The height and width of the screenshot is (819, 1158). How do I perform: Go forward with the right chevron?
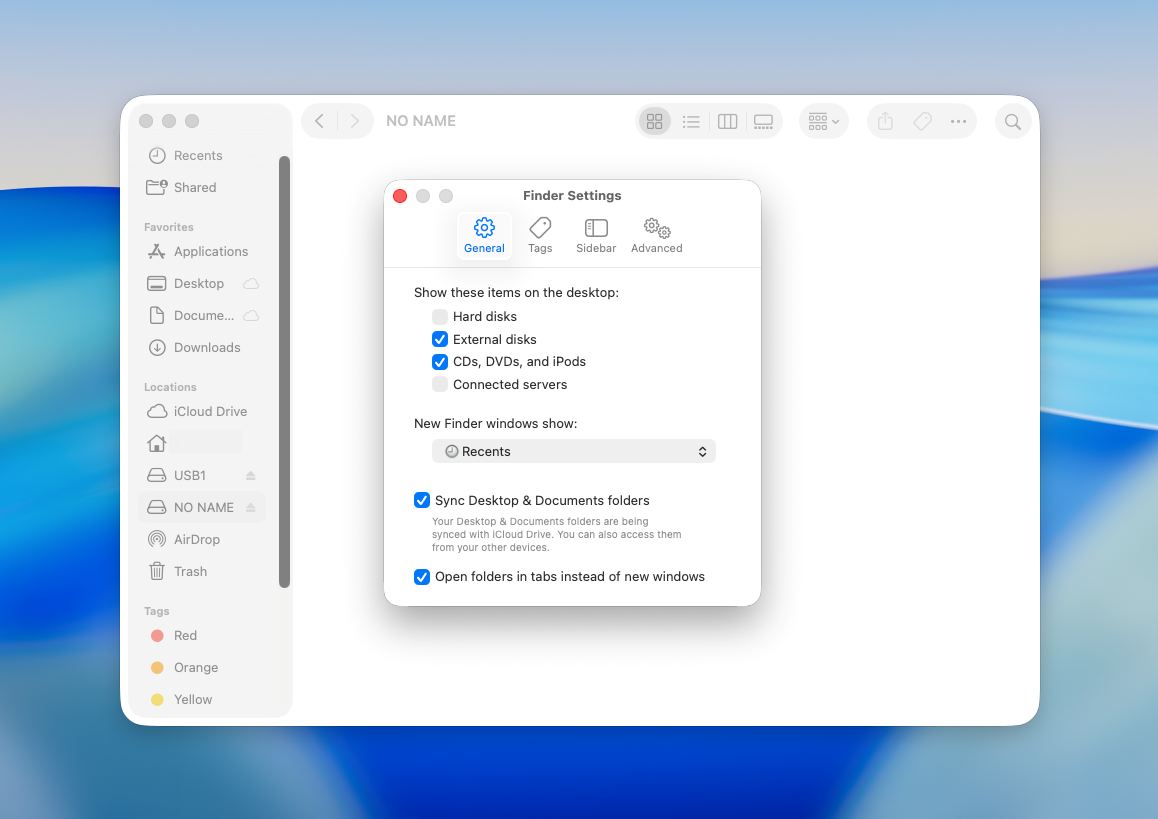tap(354, 121)
